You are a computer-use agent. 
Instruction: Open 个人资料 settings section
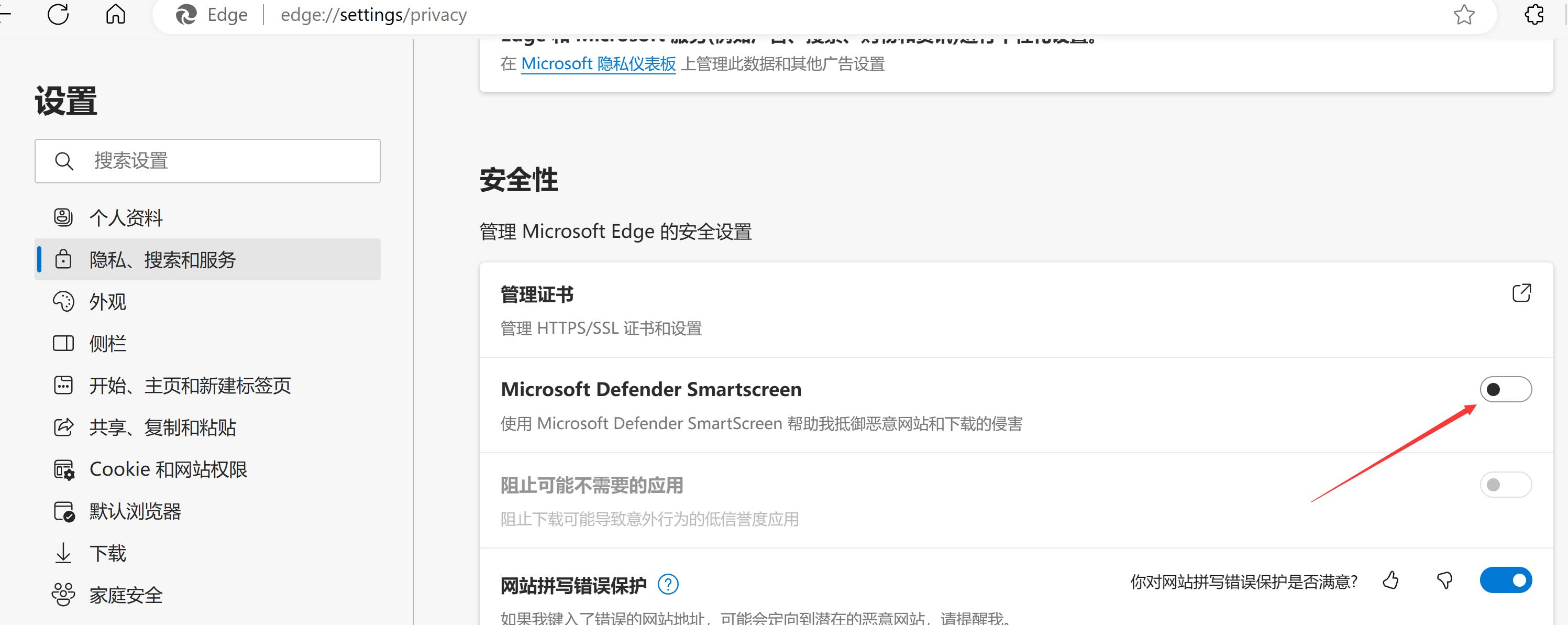pyautogui.click(x=207, y=217)
